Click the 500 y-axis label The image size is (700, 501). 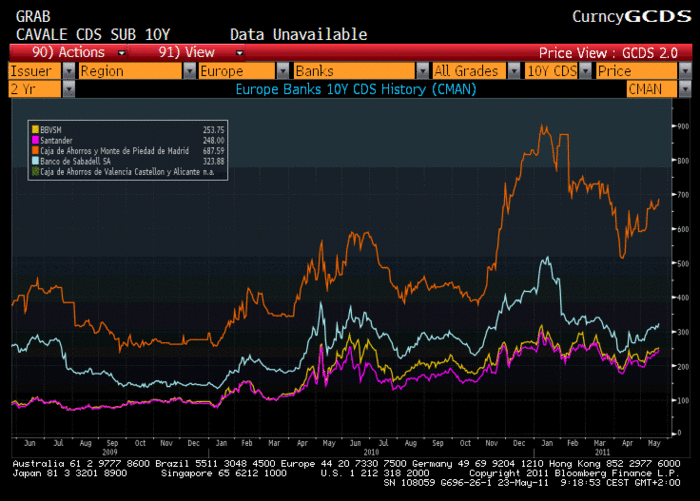pyautogui.click(x=683, y=263)
